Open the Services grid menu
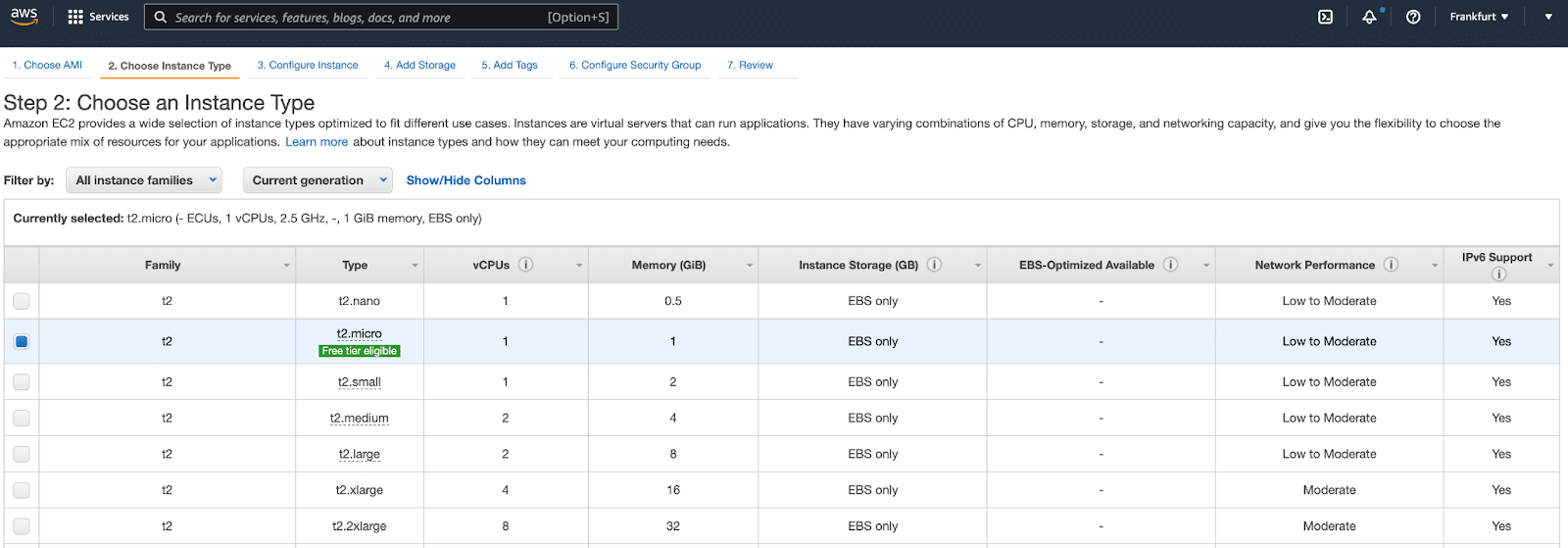The image size is (1568, 548). point(98,17)
